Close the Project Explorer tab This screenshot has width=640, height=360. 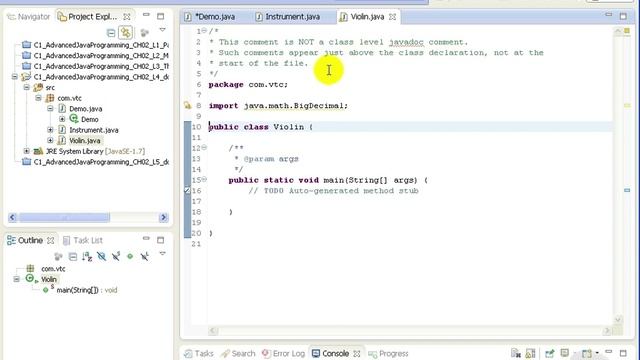[127, 17]
